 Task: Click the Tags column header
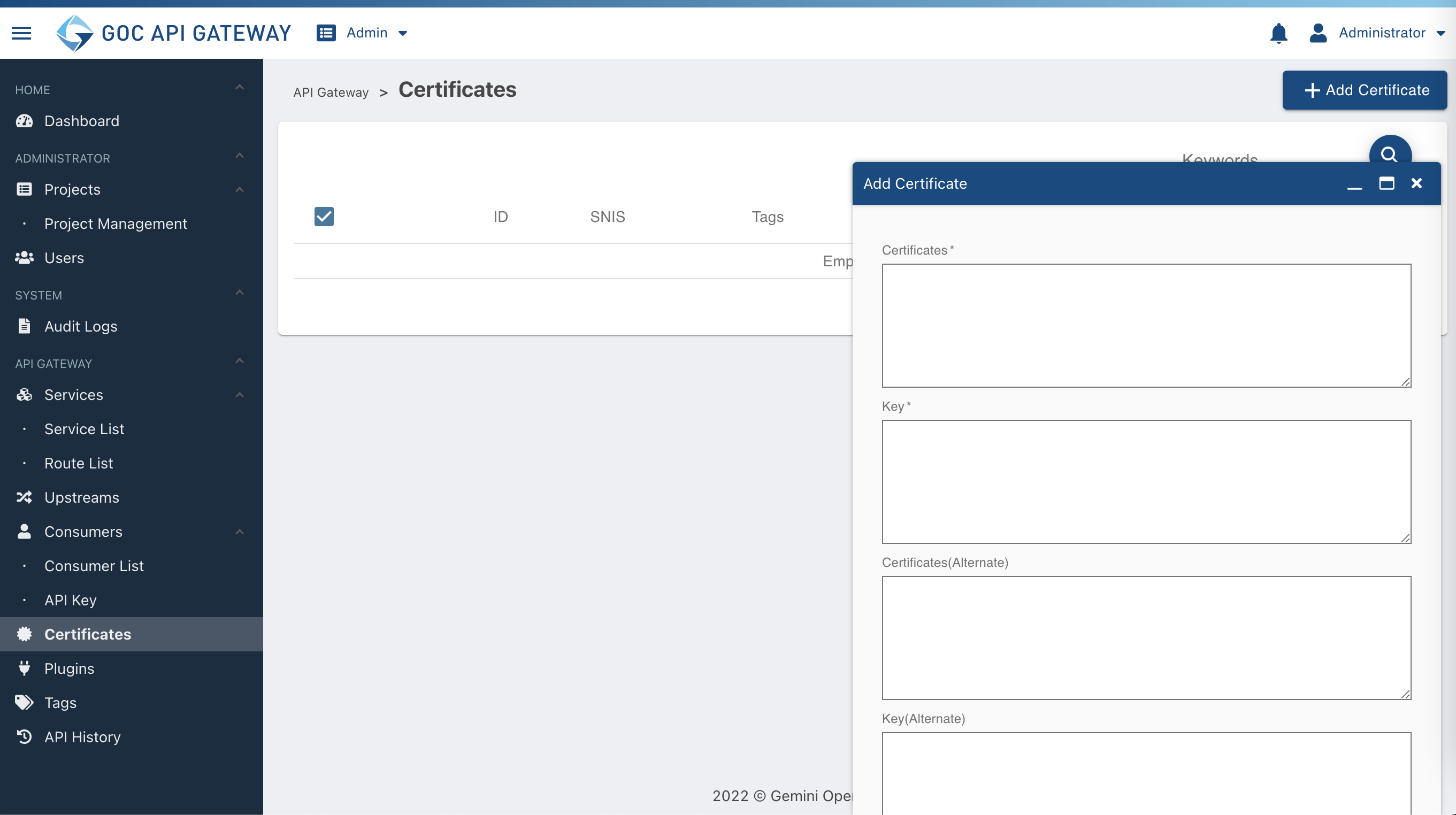coord(768,217)
